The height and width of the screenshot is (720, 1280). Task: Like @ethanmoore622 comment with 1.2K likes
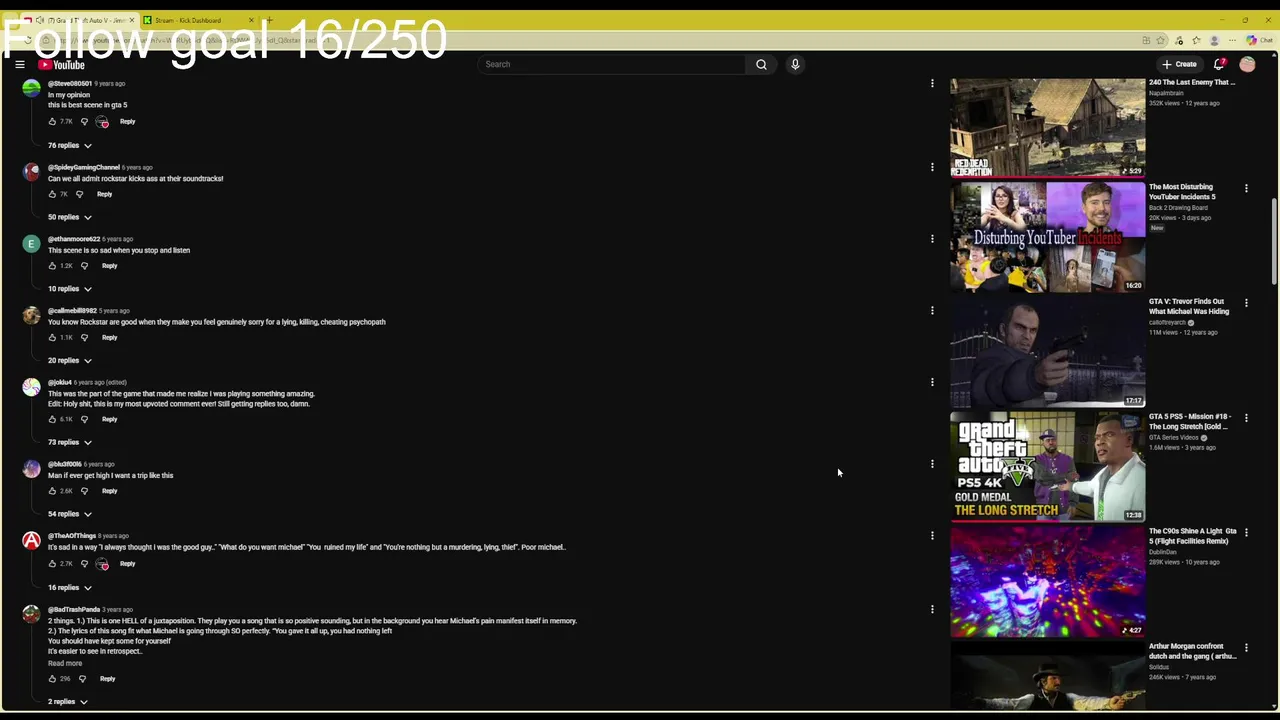53,266
